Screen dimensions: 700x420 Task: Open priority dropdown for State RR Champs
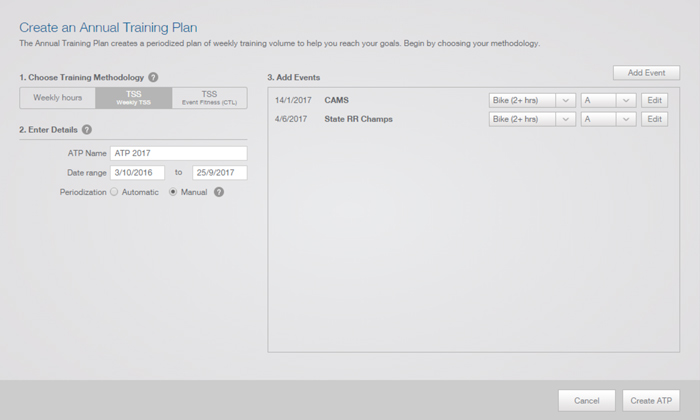pyautogui.click(x=608, y=119)
